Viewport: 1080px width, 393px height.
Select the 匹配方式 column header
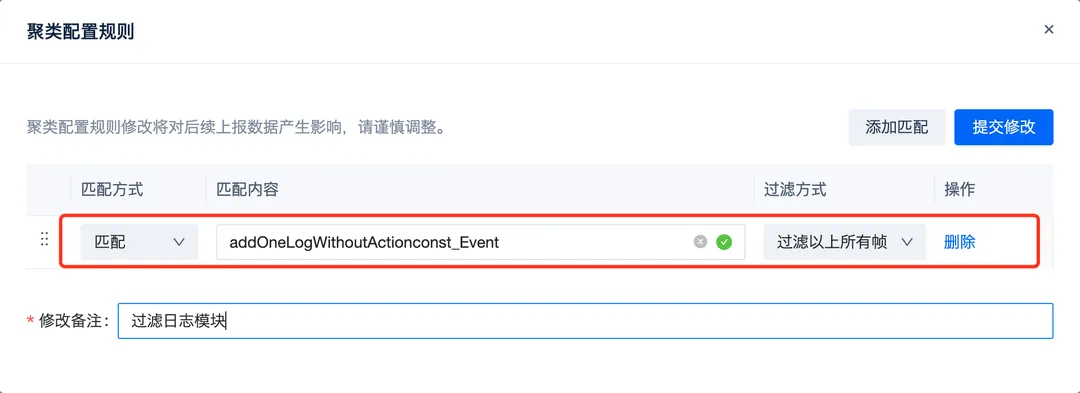[112, 189]
